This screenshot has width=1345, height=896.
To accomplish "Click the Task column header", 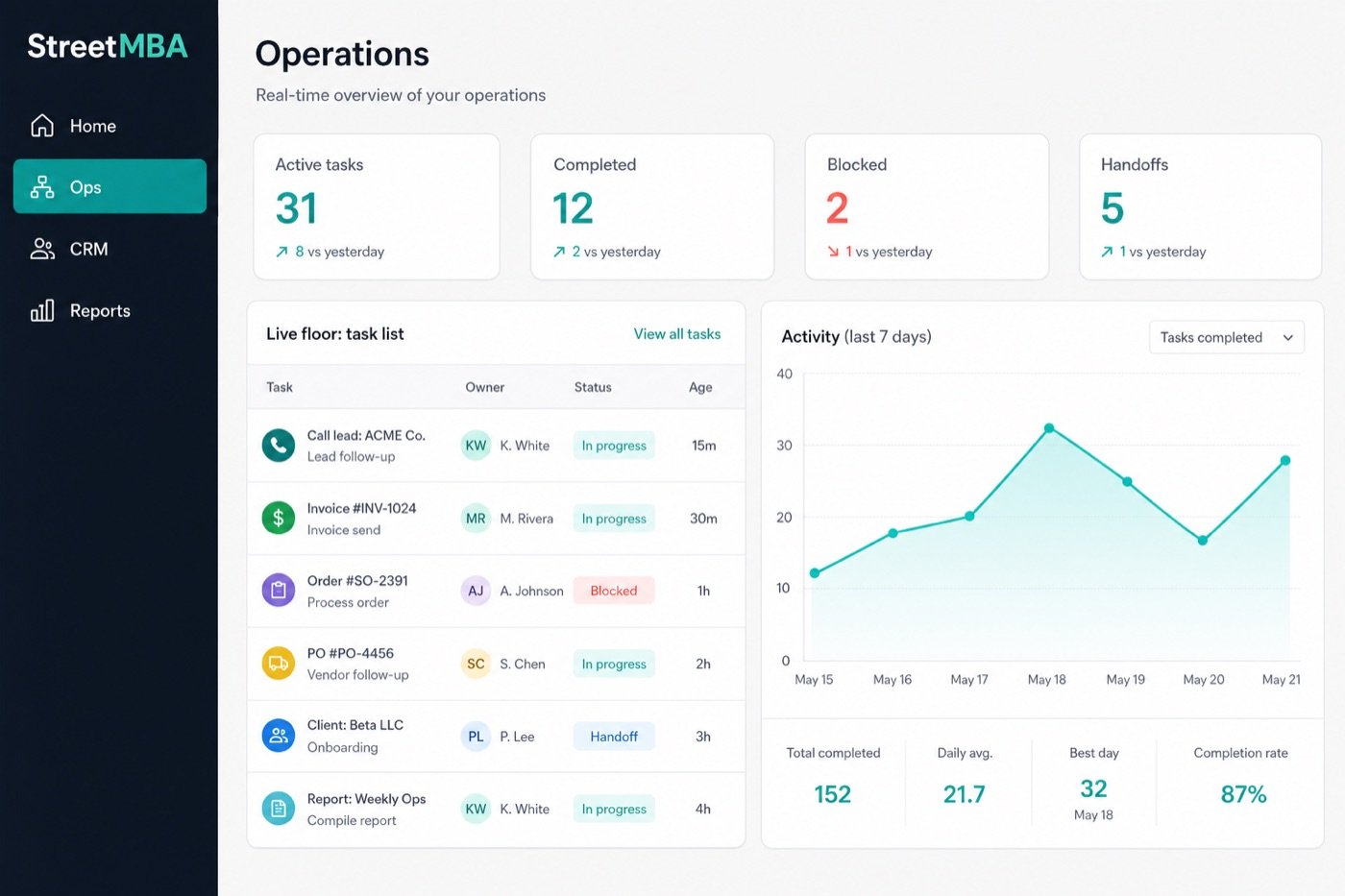I will click(x=280, y=387).
